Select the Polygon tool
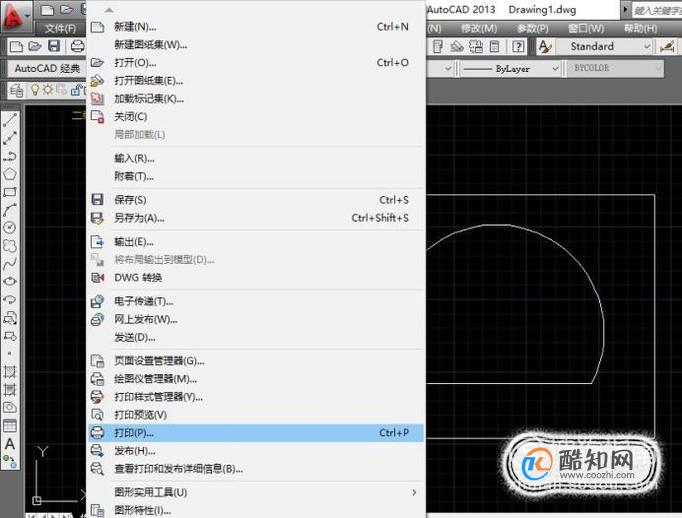The width and height of the screenshot is (682, 518). click(x=10, y=174)
